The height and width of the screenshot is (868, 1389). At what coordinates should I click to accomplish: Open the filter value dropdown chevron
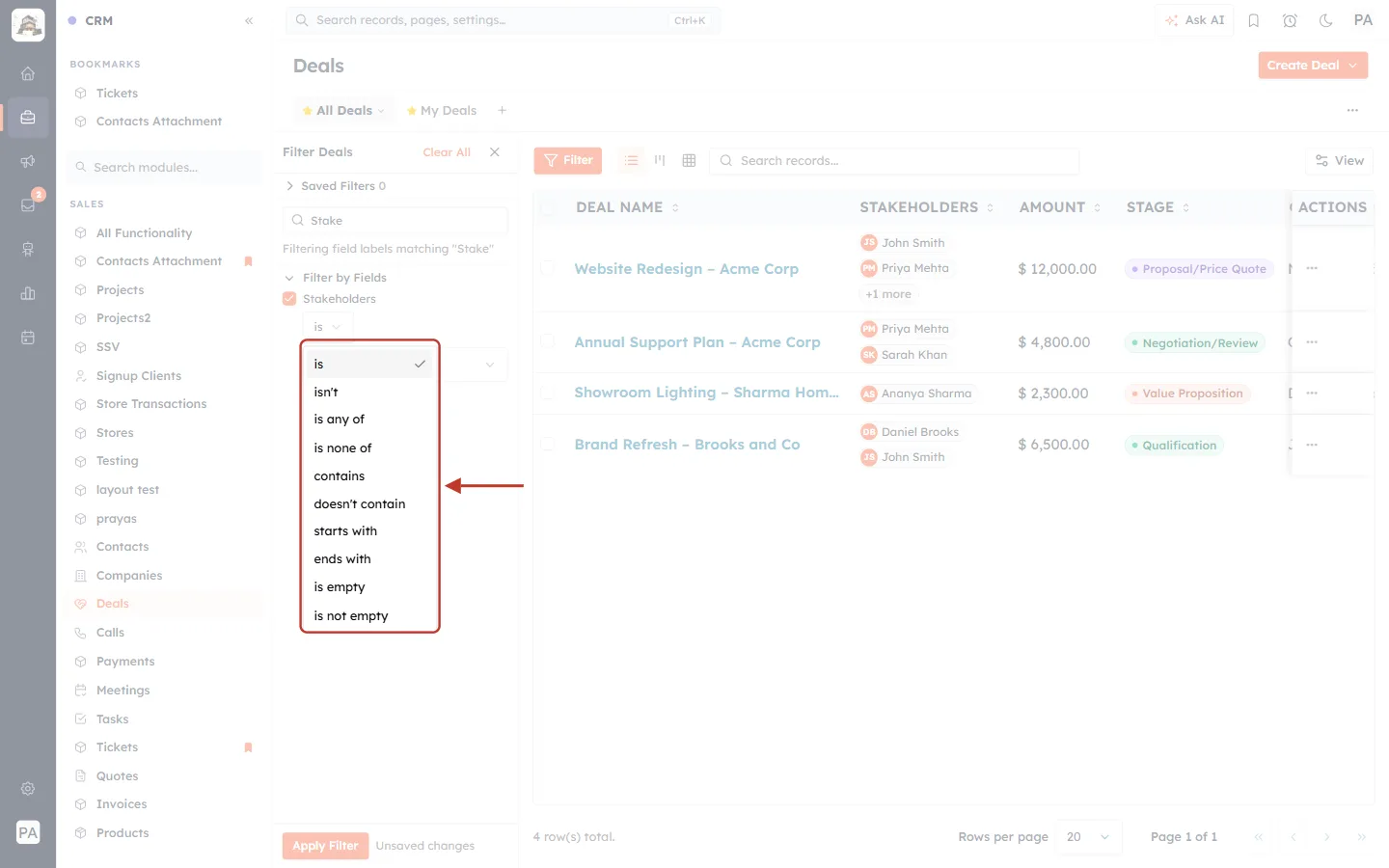point(490,365)
